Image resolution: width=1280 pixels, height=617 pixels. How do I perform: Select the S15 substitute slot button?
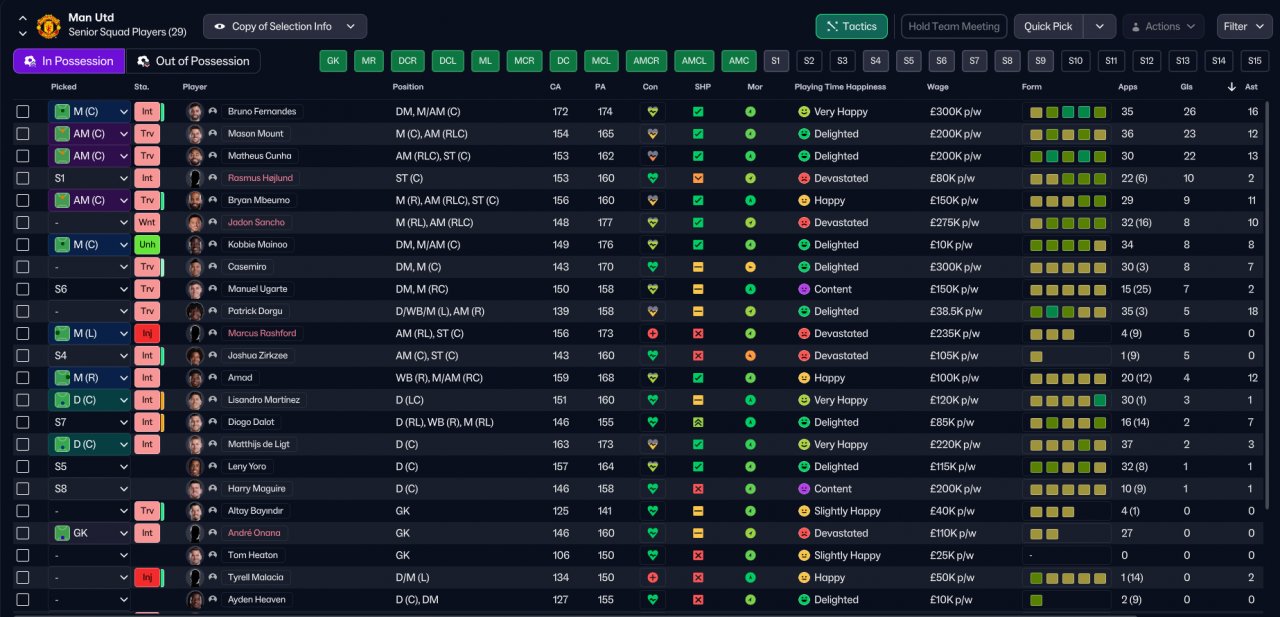pyautogui.click(x=1254, y=61)
